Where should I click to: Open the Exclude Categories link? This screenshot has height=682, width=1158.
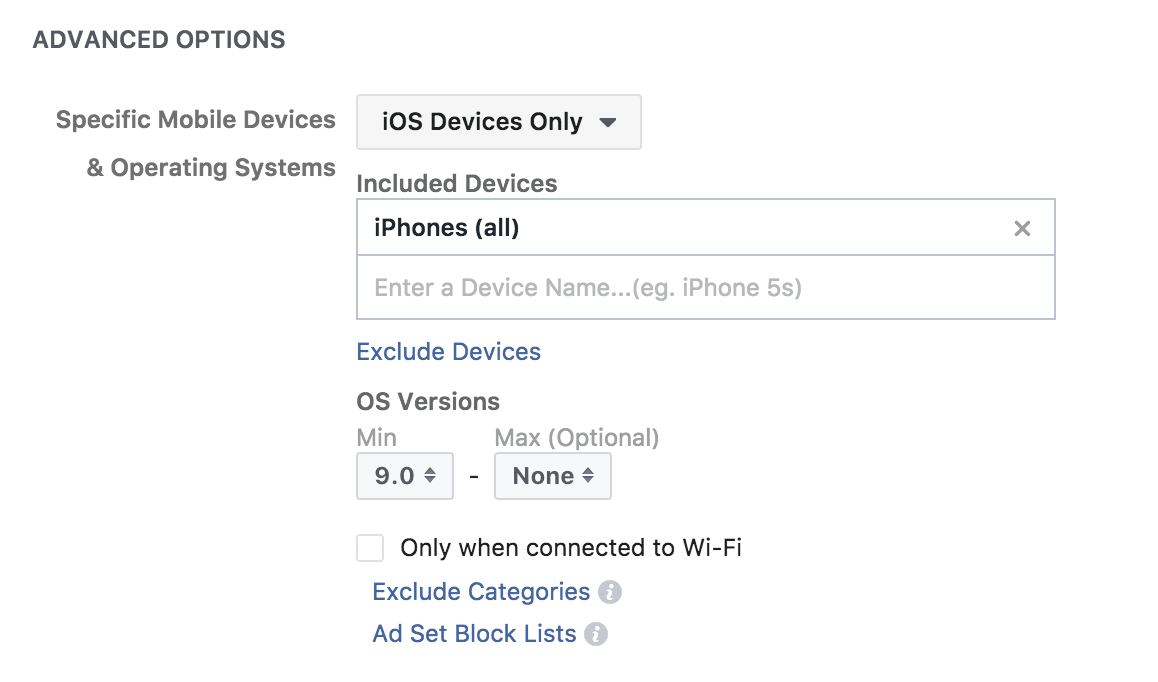[481, 592]
